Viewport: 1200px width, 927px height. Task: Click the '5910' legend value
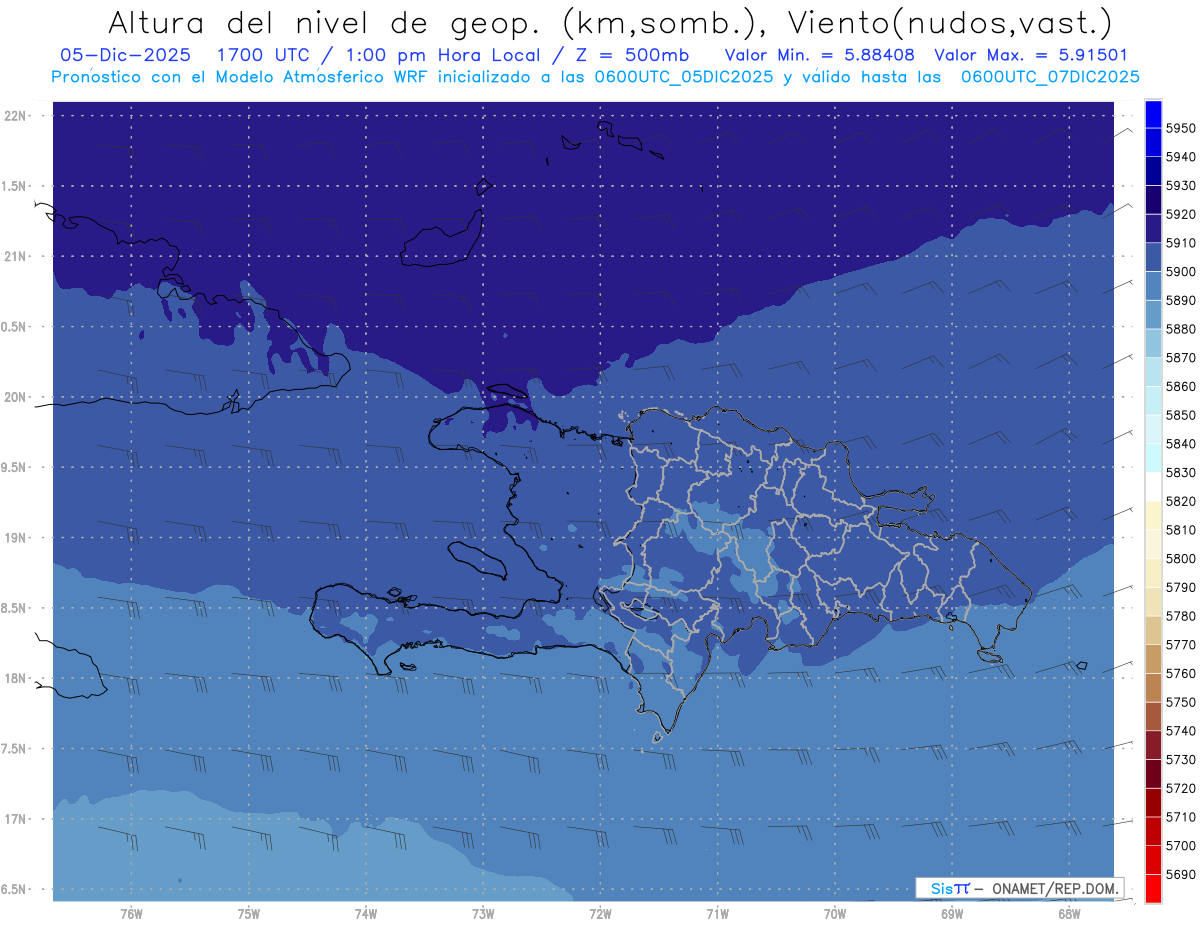(x=1181, y=243)
